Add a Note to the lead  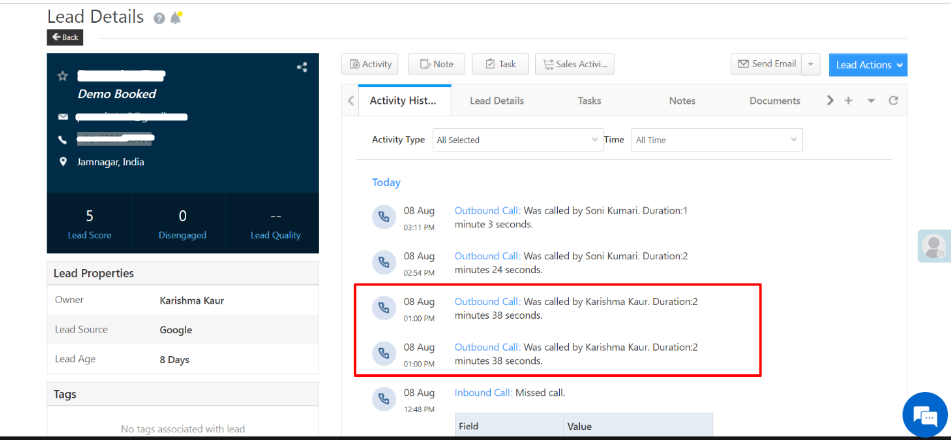point(437,64)
